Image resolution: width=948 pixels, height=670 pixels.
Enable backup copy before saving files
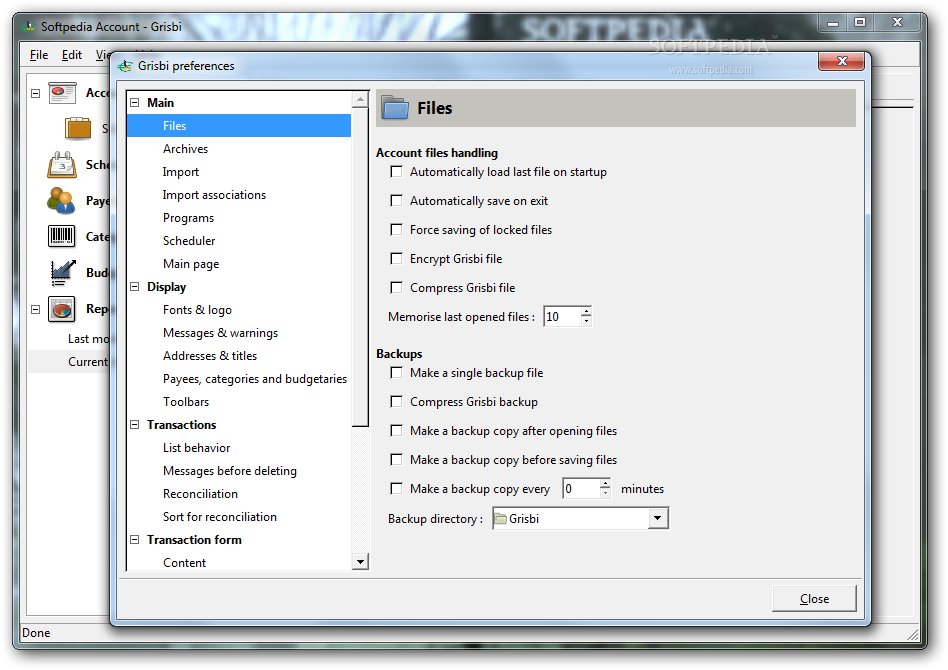pyautogui.click(x=397, y=460)
